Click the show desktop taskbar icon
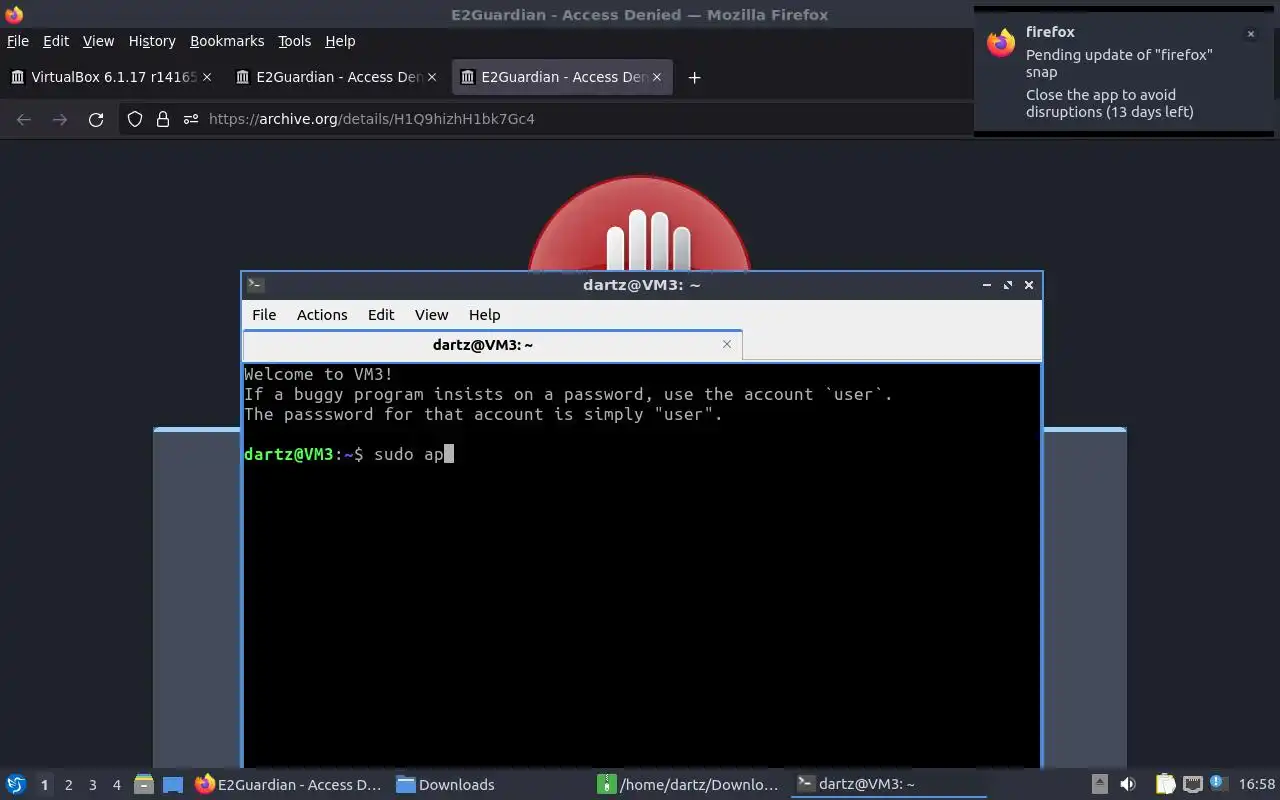This screenshot has width=1280, height=800. click(173, 784)
